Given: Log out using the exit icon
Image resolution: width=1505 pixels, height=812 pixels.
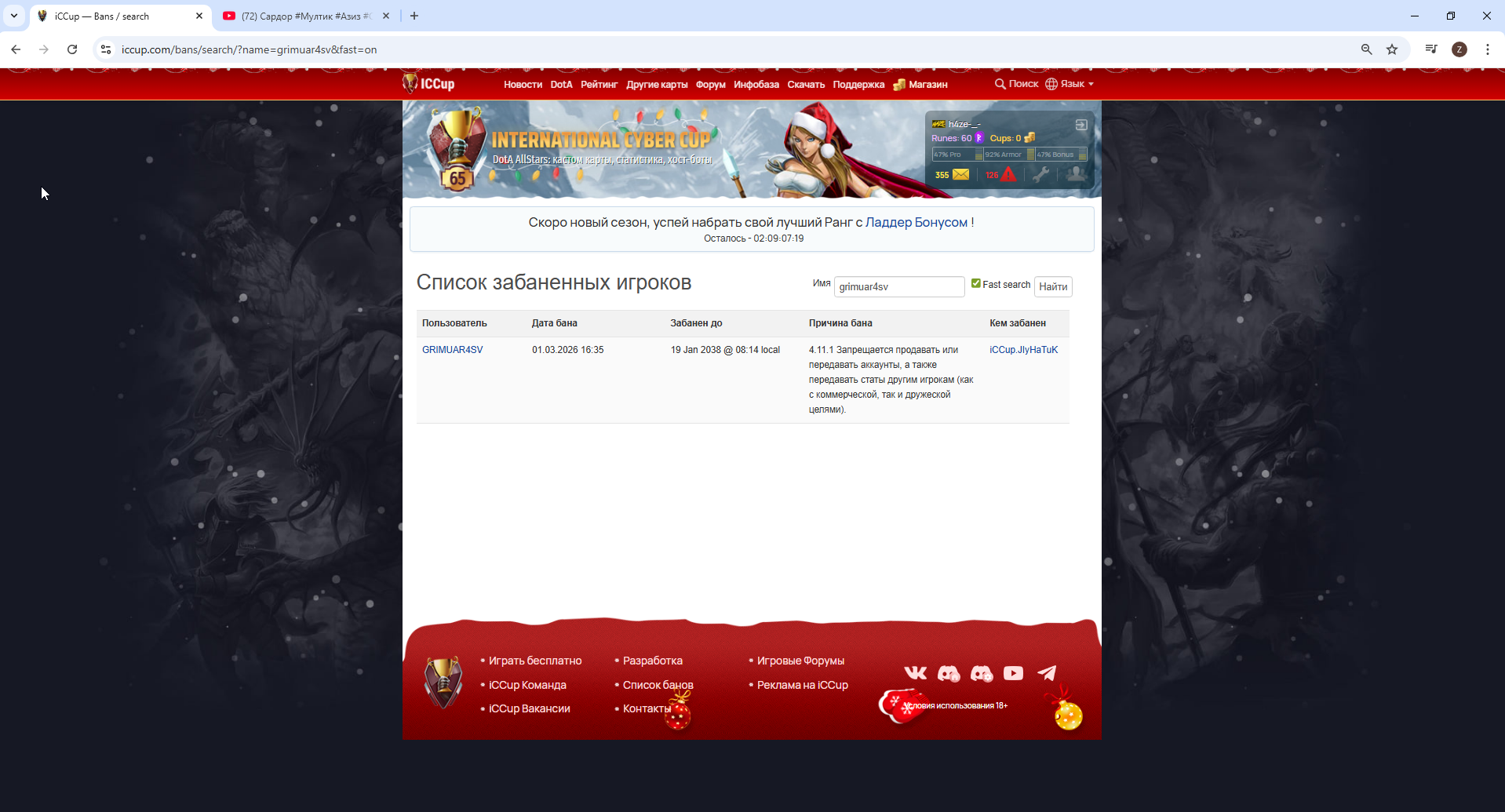Looking at the screenshot, I should [x=1081, y=125].
